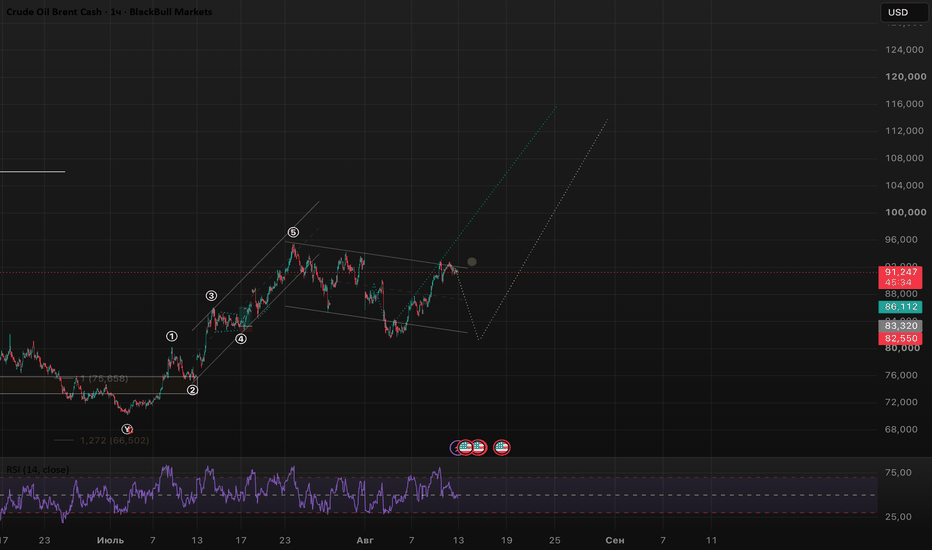Click the 68,000 price axis value

tap(901, 429)
